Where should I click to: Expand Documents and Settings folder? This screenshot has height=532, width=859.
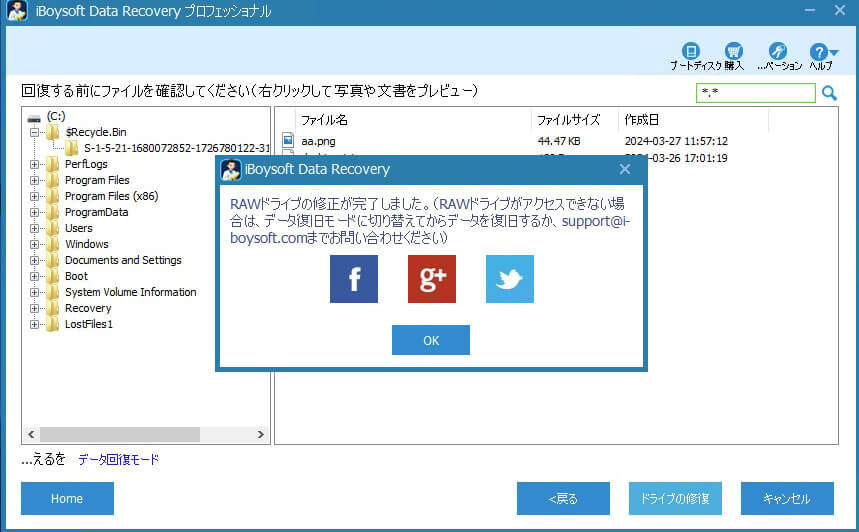pyautogui.click(x=35, y=260)
